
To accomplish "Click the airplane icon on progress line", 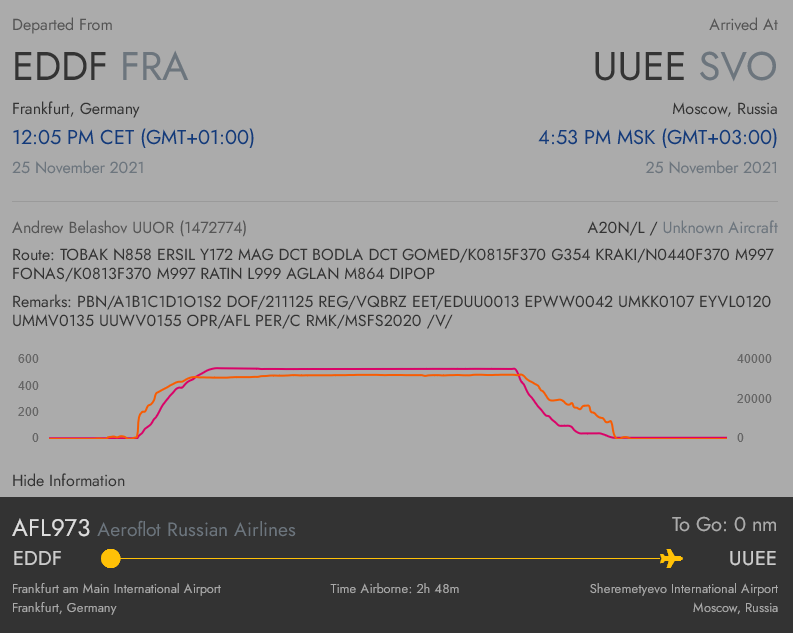I will coord(671,558).
